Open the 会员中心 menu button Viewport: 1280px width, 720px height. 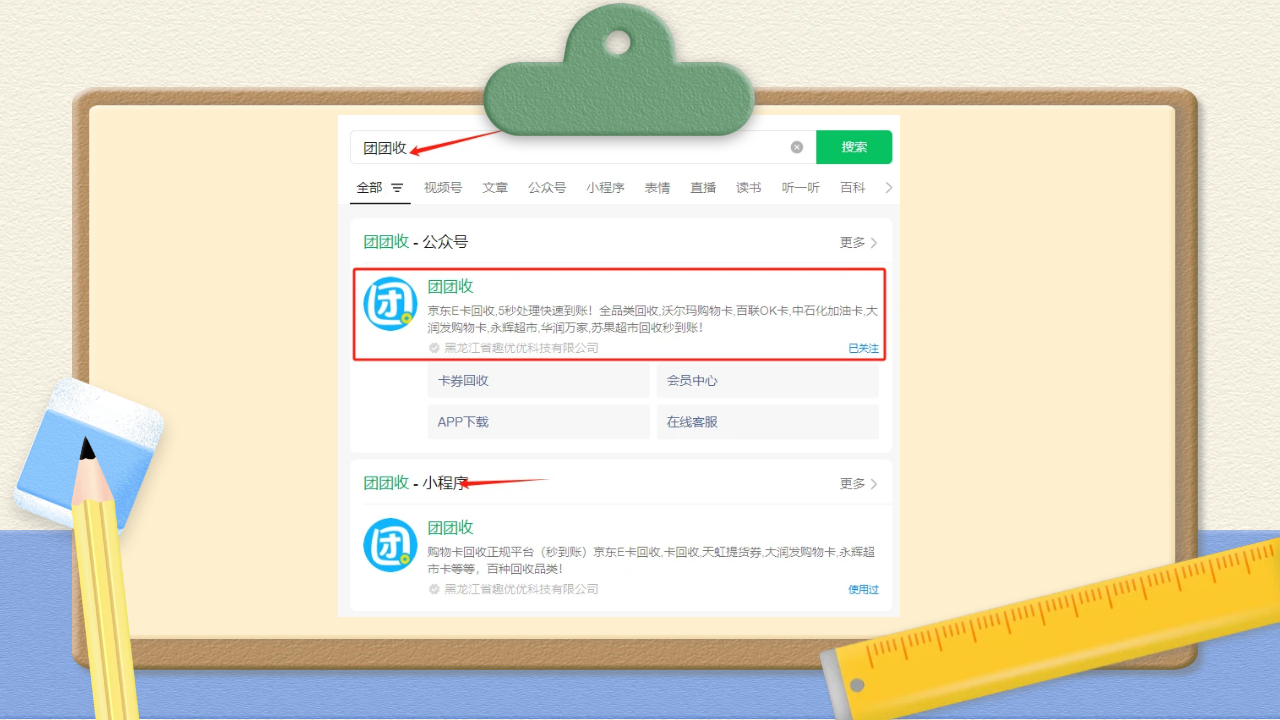point(768,381)
